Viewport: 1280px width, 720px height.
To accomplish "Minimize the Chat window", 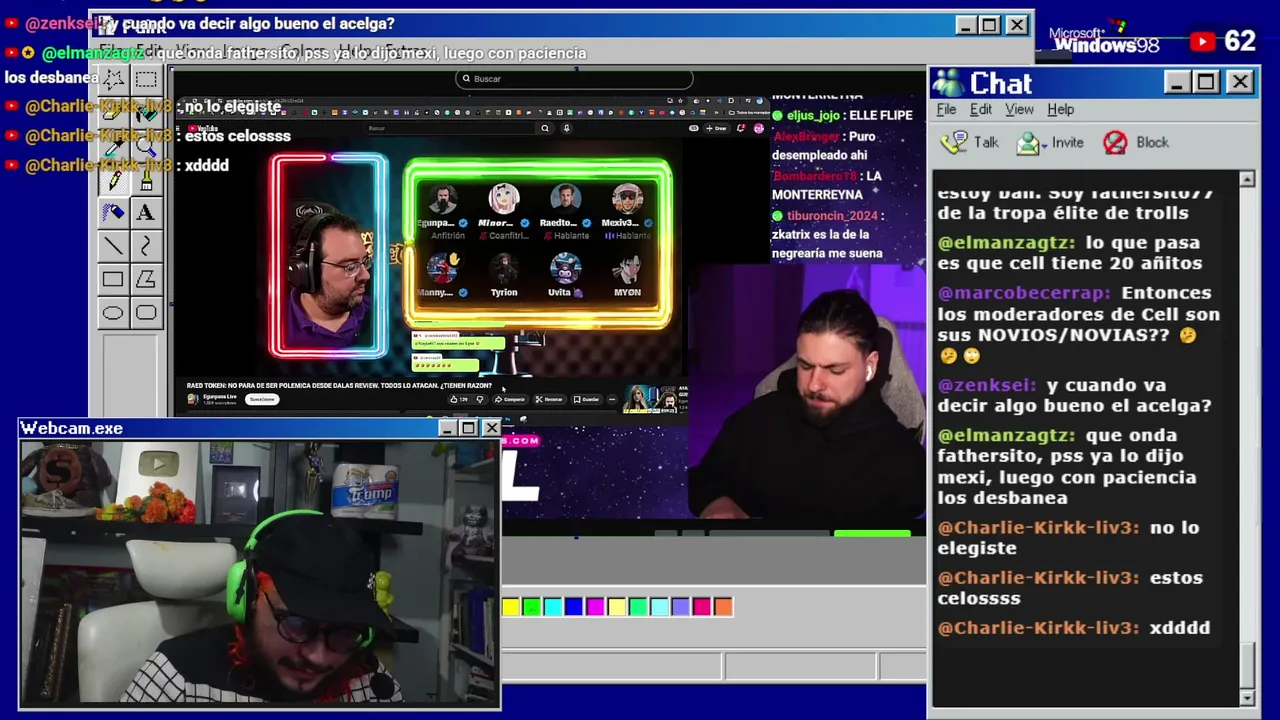I will point(1177,82).
